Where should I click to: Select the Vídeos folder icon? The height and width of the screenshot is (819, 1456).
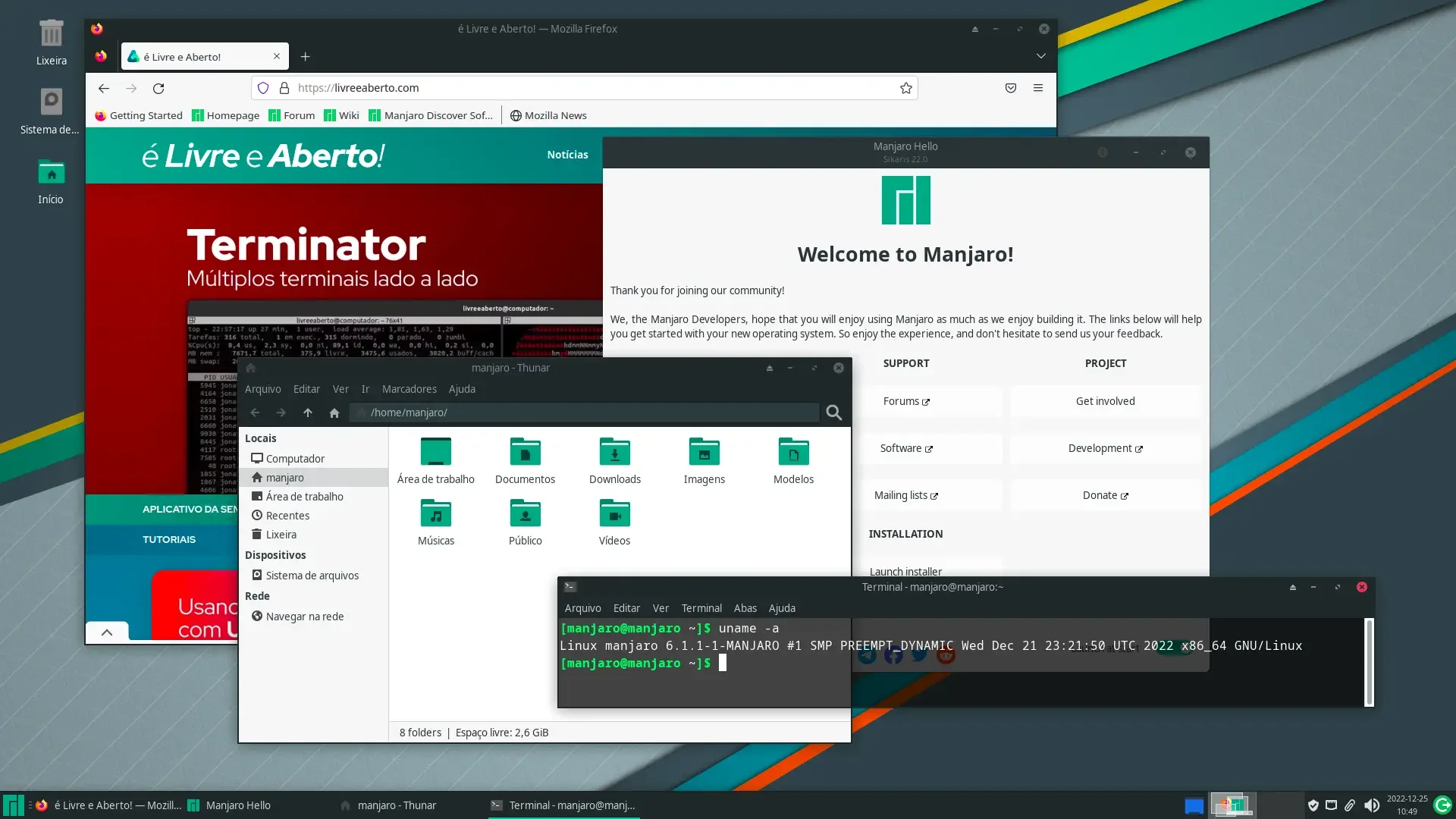(x=614, y=522)
